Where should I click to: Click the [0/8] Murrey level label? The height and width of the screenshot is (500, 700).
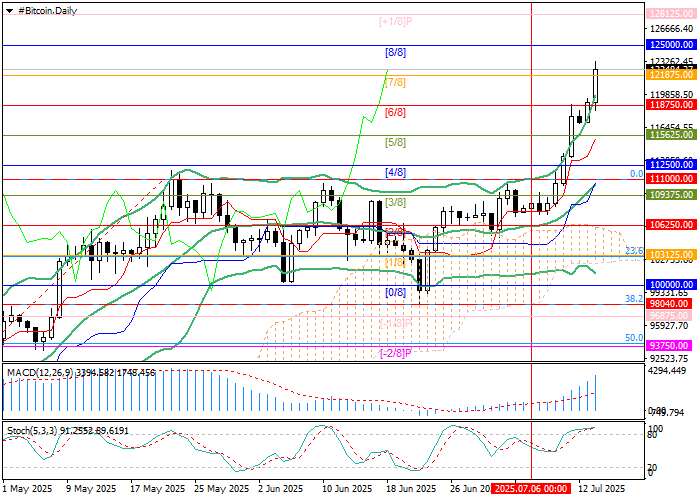[x=396, y=292]
